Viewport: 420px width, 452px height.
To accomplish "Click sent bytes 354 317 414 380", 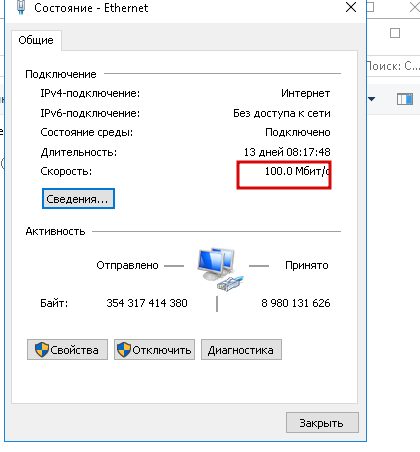I will pyautogui.click(x=147, y=303).
